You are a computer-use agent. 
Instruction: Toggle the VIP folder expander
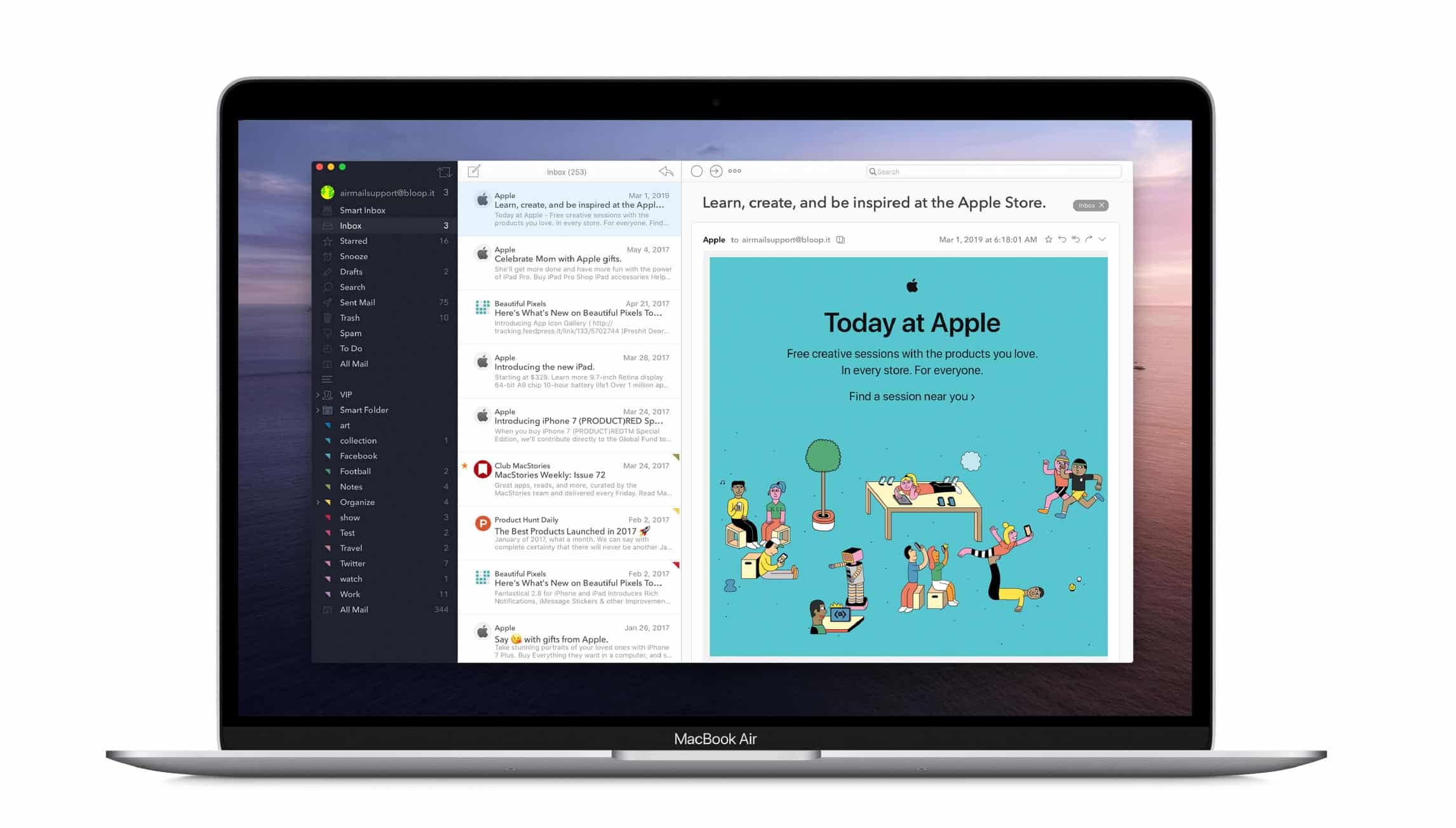pyautogui.click(x=318, y=394)
